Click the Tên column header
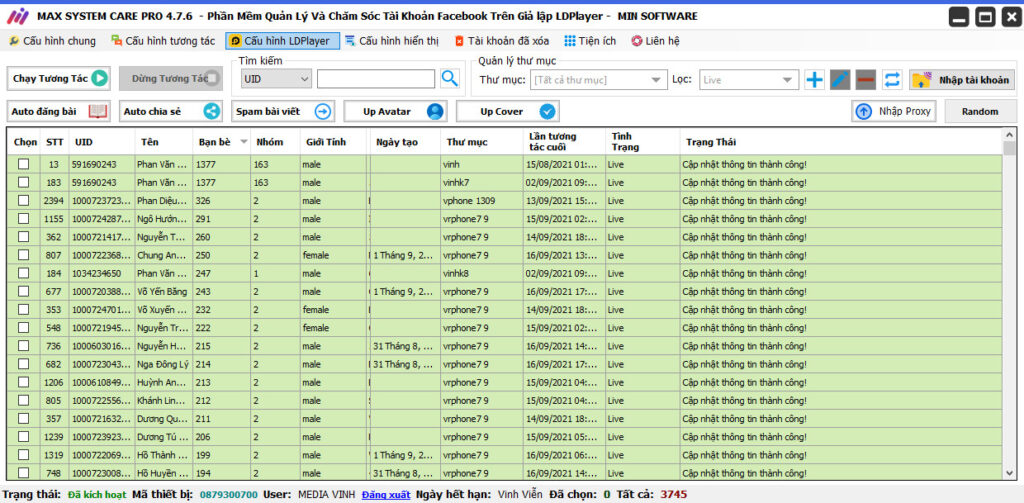1024x503 pixels. click(164, 142)
